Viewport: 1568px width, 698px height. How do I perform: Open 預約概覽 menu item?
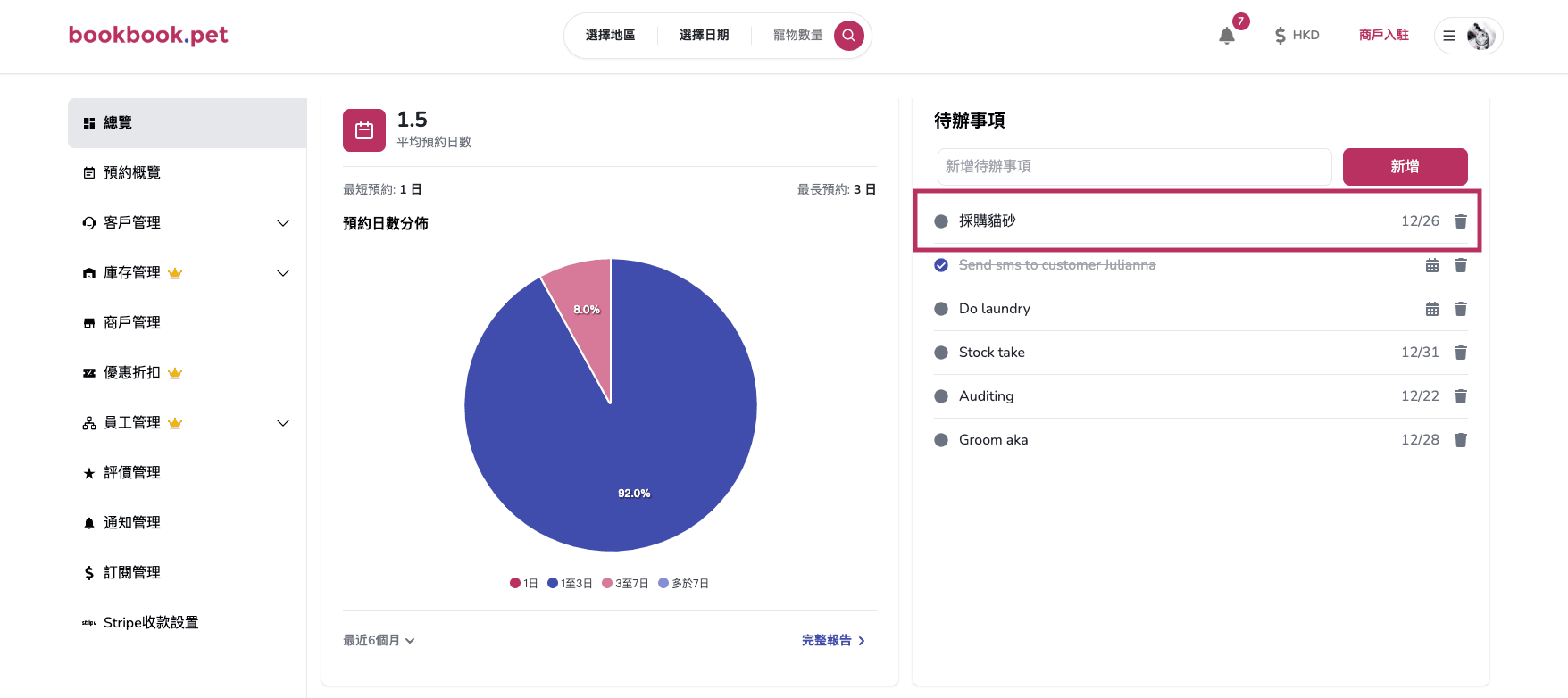(188, 173)
